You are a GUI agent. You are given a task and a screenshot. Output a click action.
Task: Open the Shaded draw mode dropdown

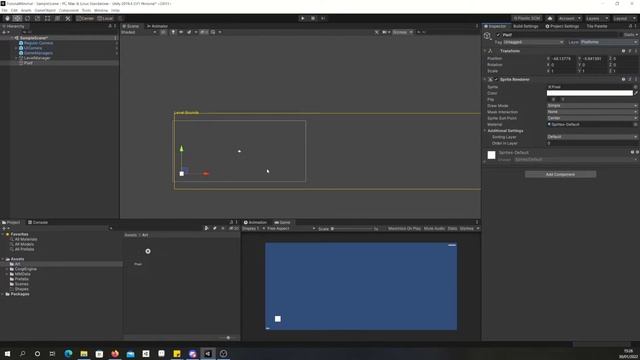(139, 32)
